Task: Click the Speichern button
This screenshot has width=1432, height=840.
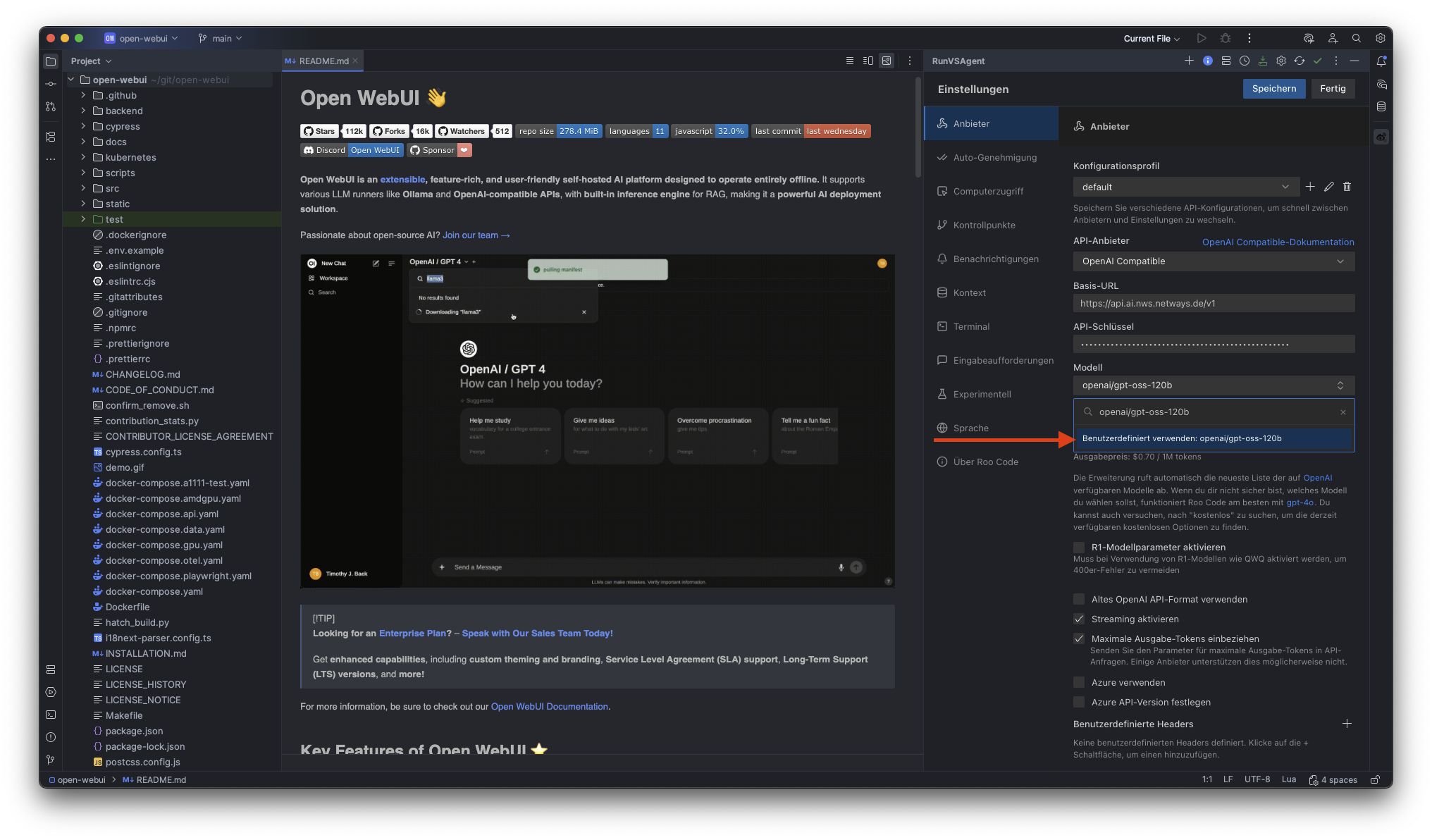Action: 1274,89
